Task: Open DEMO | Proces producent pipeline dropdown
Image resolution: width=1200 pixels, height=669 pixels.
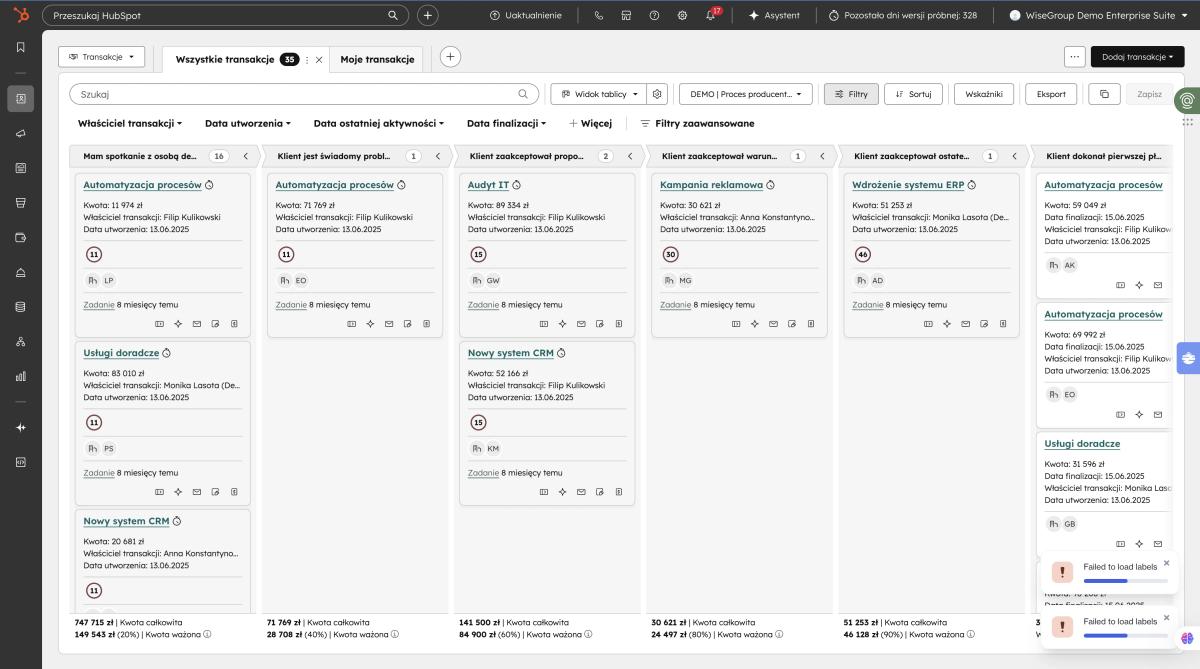Action: click(746, 94)
